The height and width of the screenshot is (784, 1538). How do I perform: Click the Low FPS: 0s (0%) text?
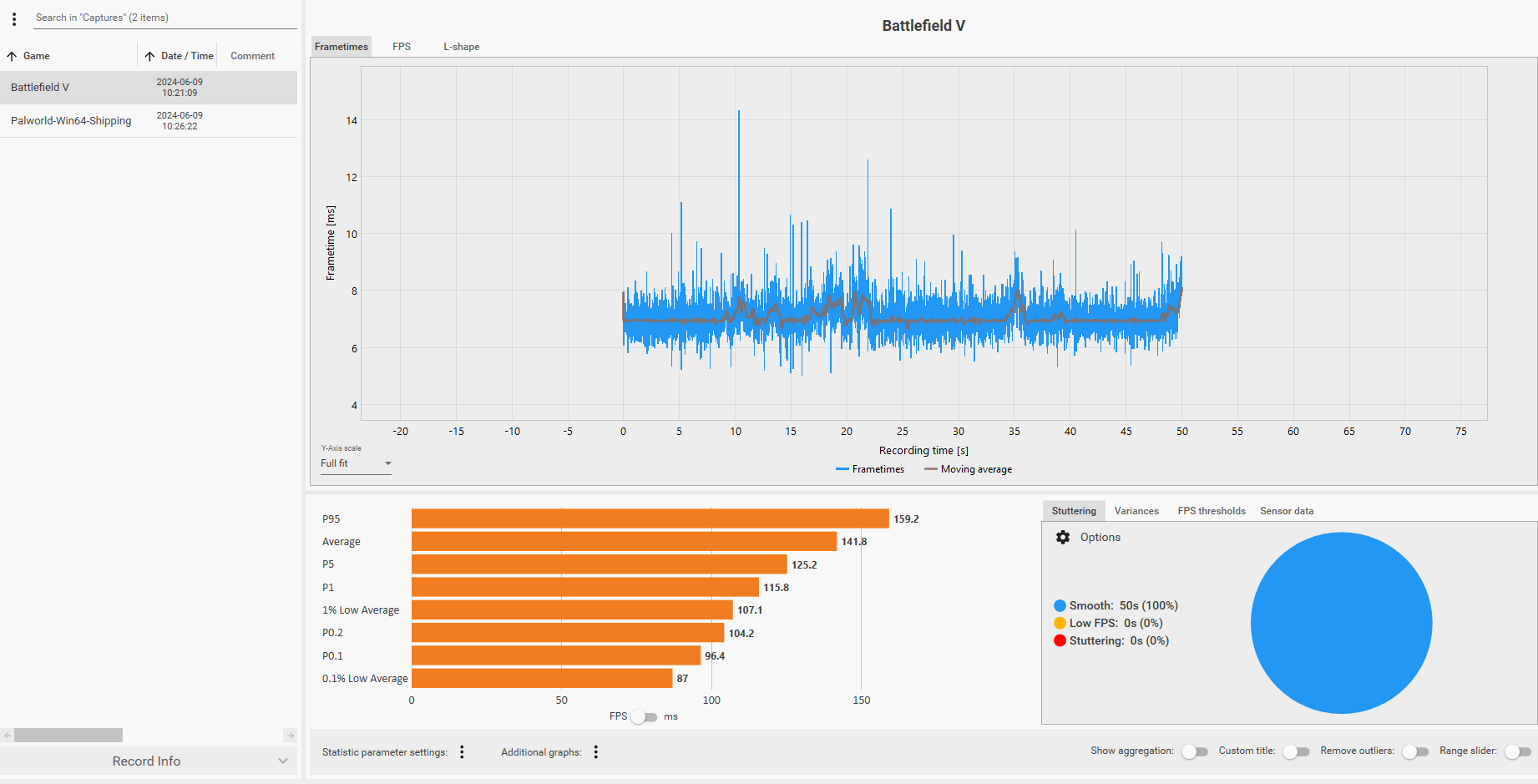1116,623
